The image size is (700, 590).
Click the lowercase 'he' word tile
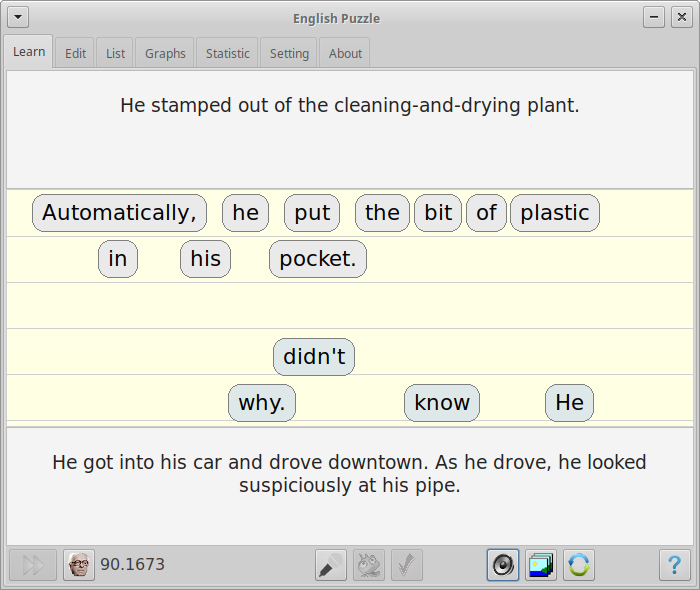pyautogui.click(x=246, y=213)
